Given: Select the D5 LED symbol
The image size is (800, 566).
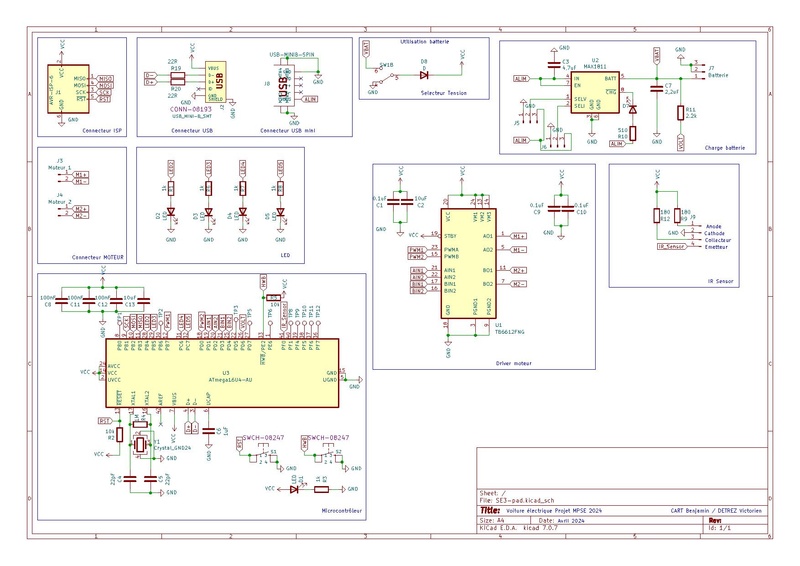Looking at the screenshot, I should [x=280, y=212].
